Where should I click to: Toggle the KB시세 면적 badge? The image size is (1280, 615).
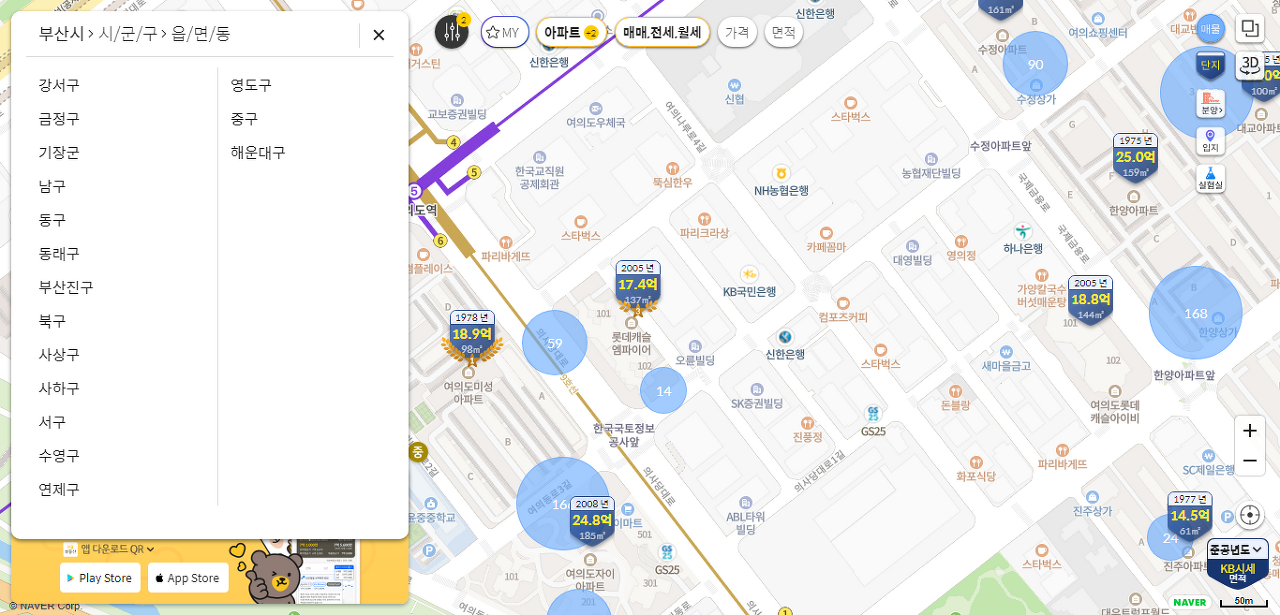click(1237, 573)
